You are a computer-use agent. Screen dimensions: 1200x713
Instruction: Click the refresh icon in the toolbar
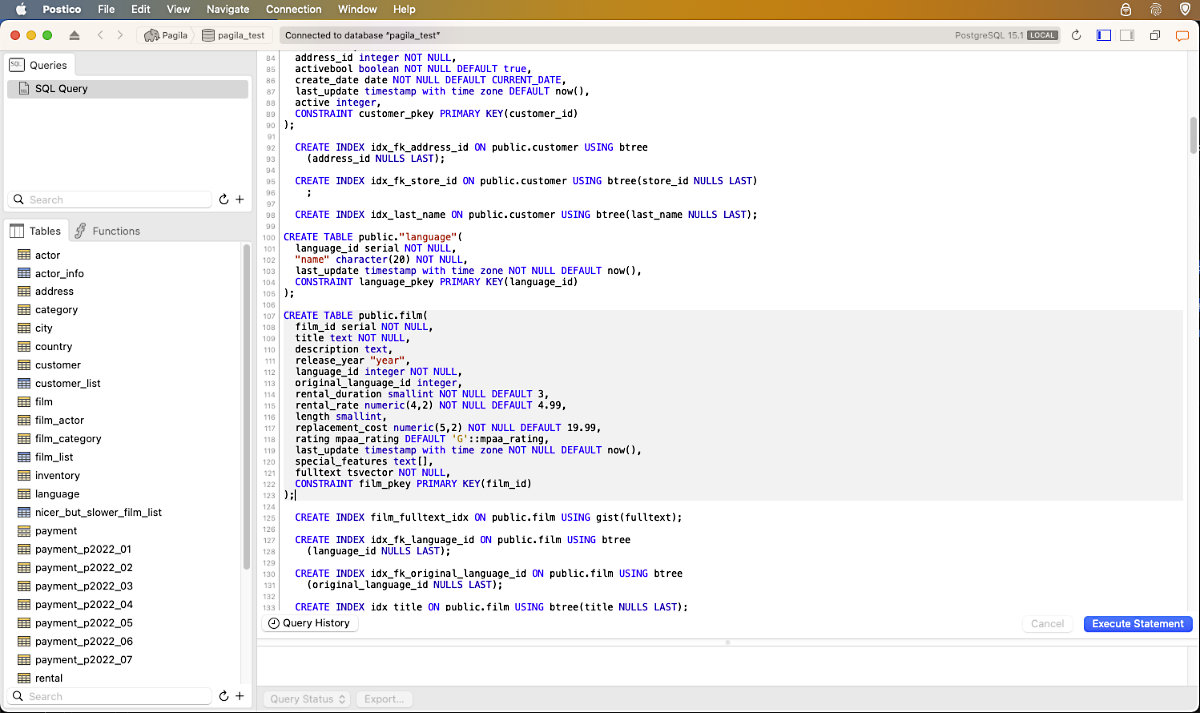pos(1076,35)
